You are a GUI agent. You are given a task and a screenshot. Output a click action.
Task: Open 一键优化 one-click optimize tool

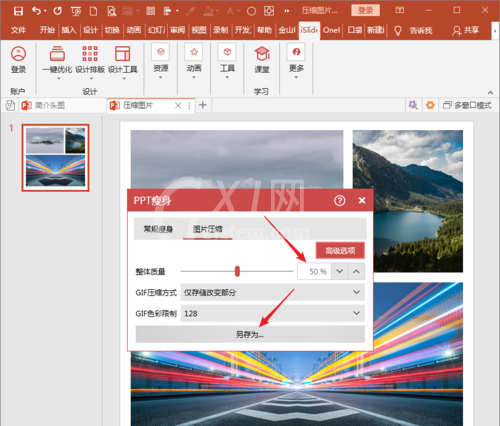click(57, 62)
